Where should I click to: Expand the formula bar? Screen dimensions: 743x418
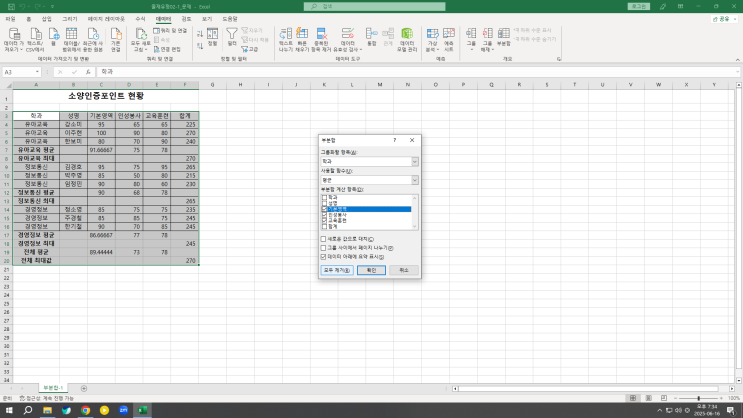[x=737, y=72]
